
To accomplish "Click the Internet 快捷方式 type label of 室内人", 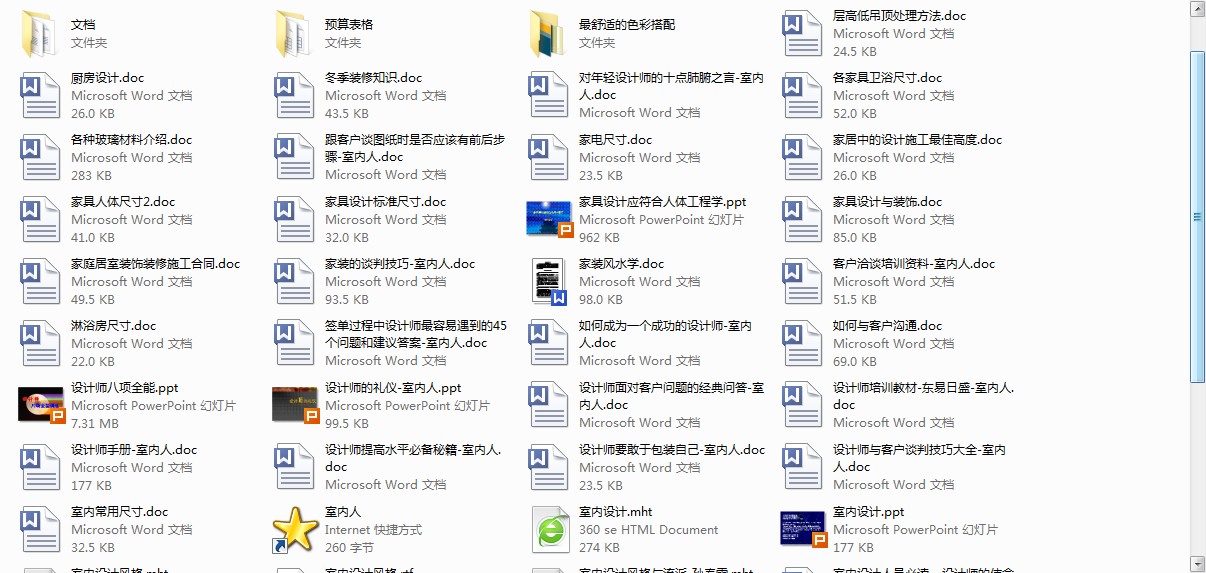I will (x=373, y=530).
